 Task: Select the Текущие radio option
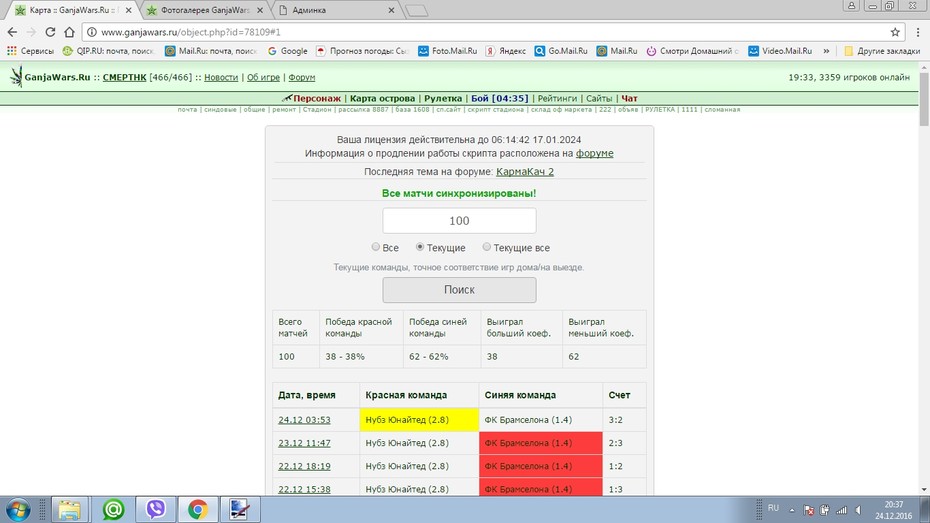coord(419,247)
